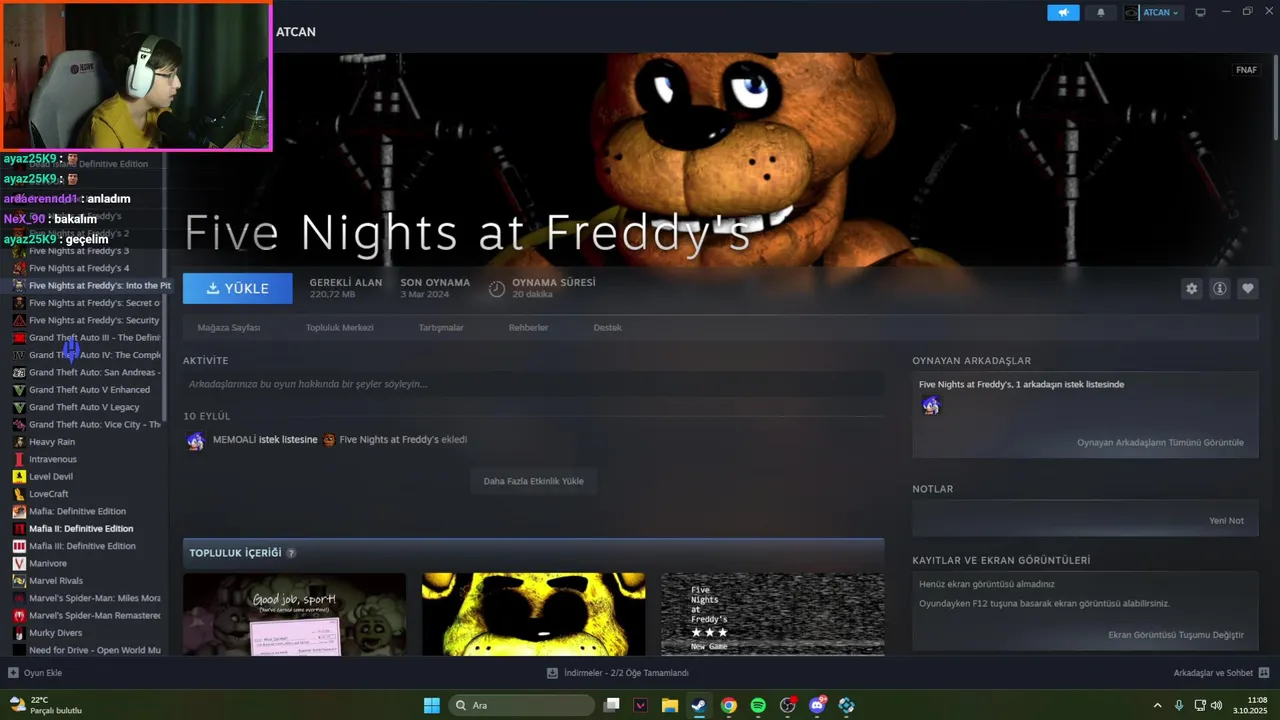
Task: Click MEMOALİ's avatar in the activity feed
Action: tap(195, 440)
